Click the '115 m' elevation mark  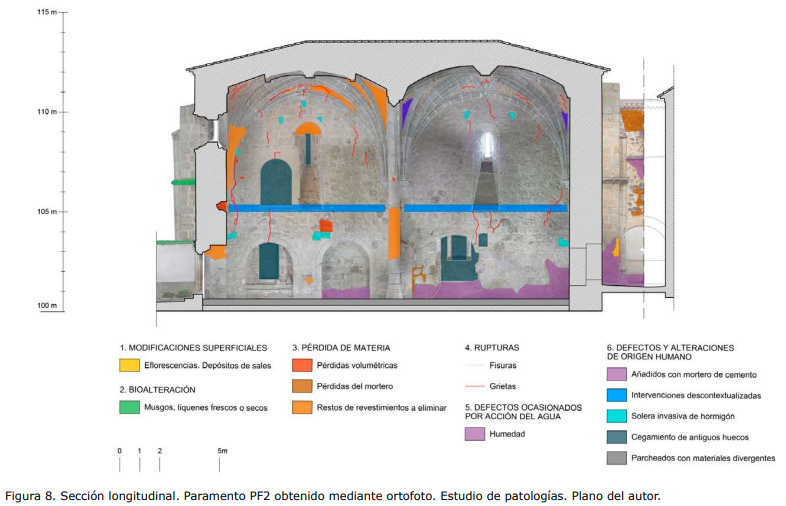(47, 12)
